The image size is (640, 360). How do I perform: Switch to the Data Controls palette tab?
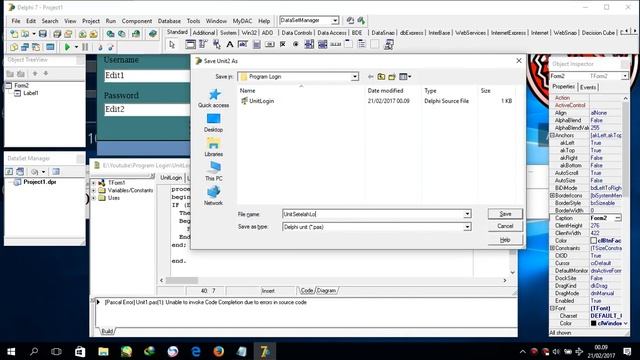coord(297,33)
